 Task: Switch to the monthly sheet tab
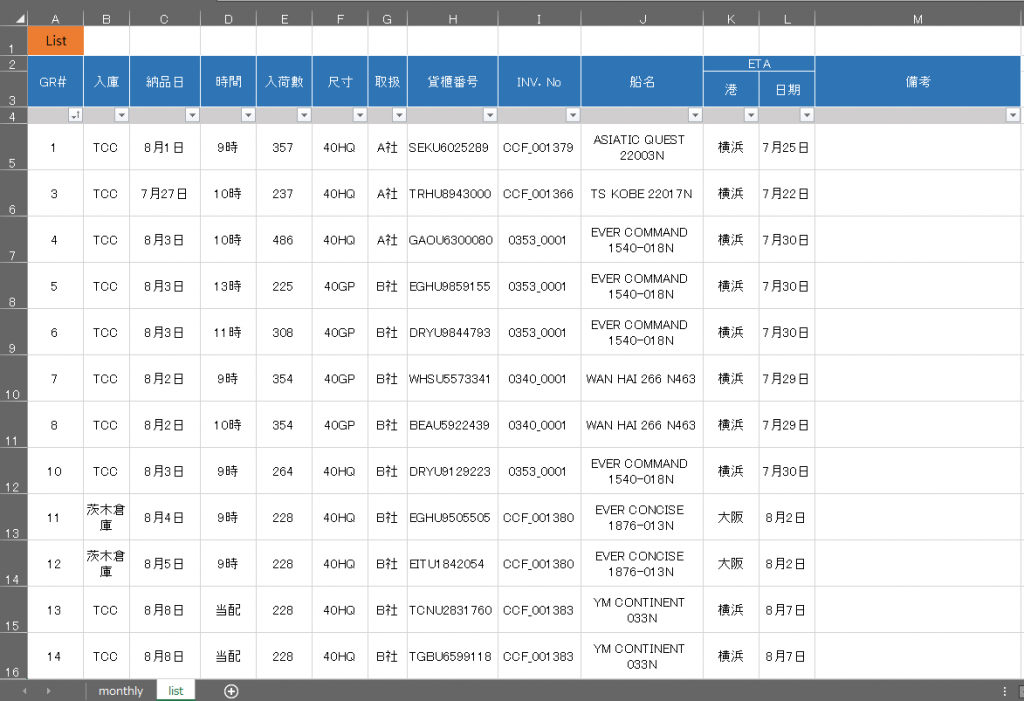(121, 691)
